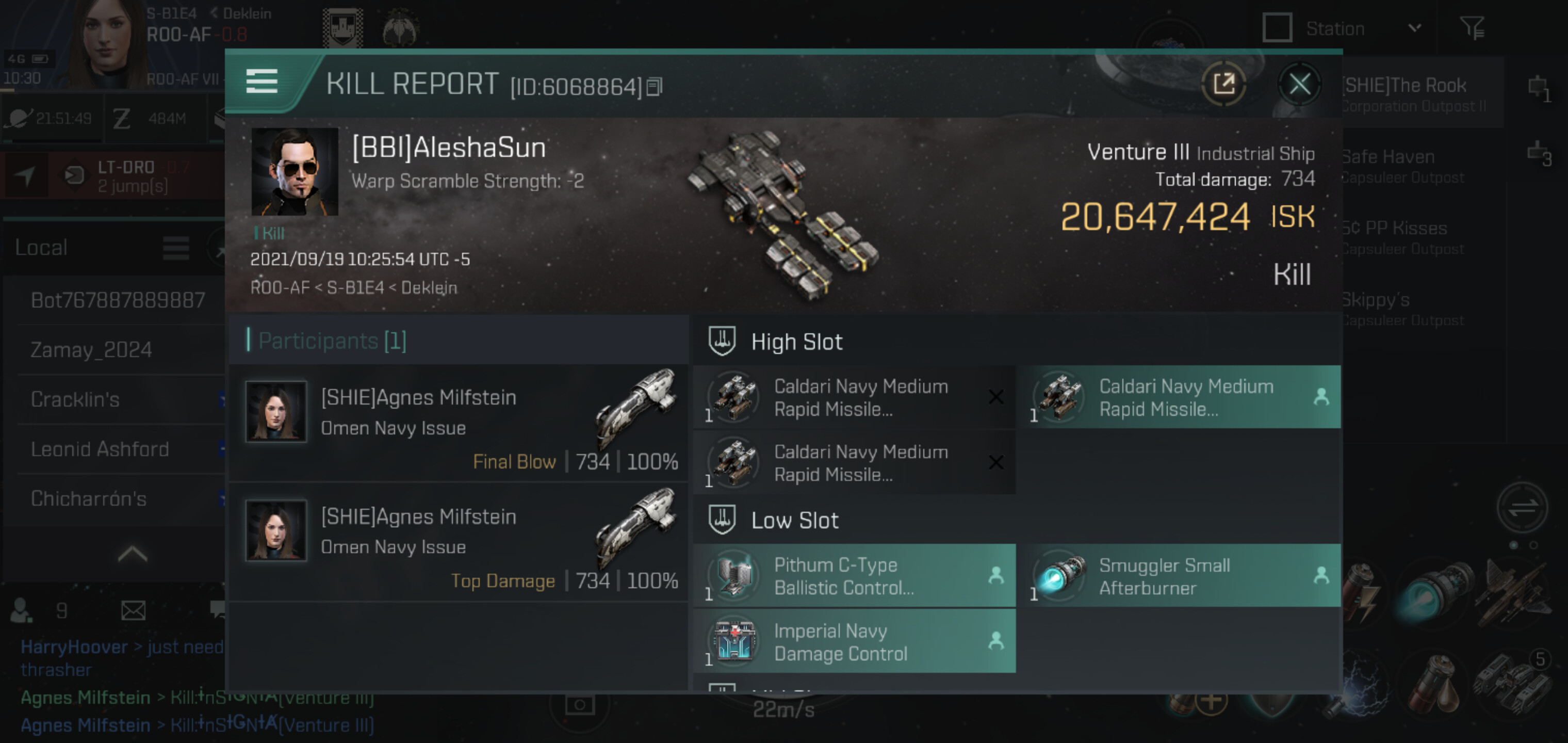
Task: Expand the Station overview dropdown
Action: coord(1415,28)
